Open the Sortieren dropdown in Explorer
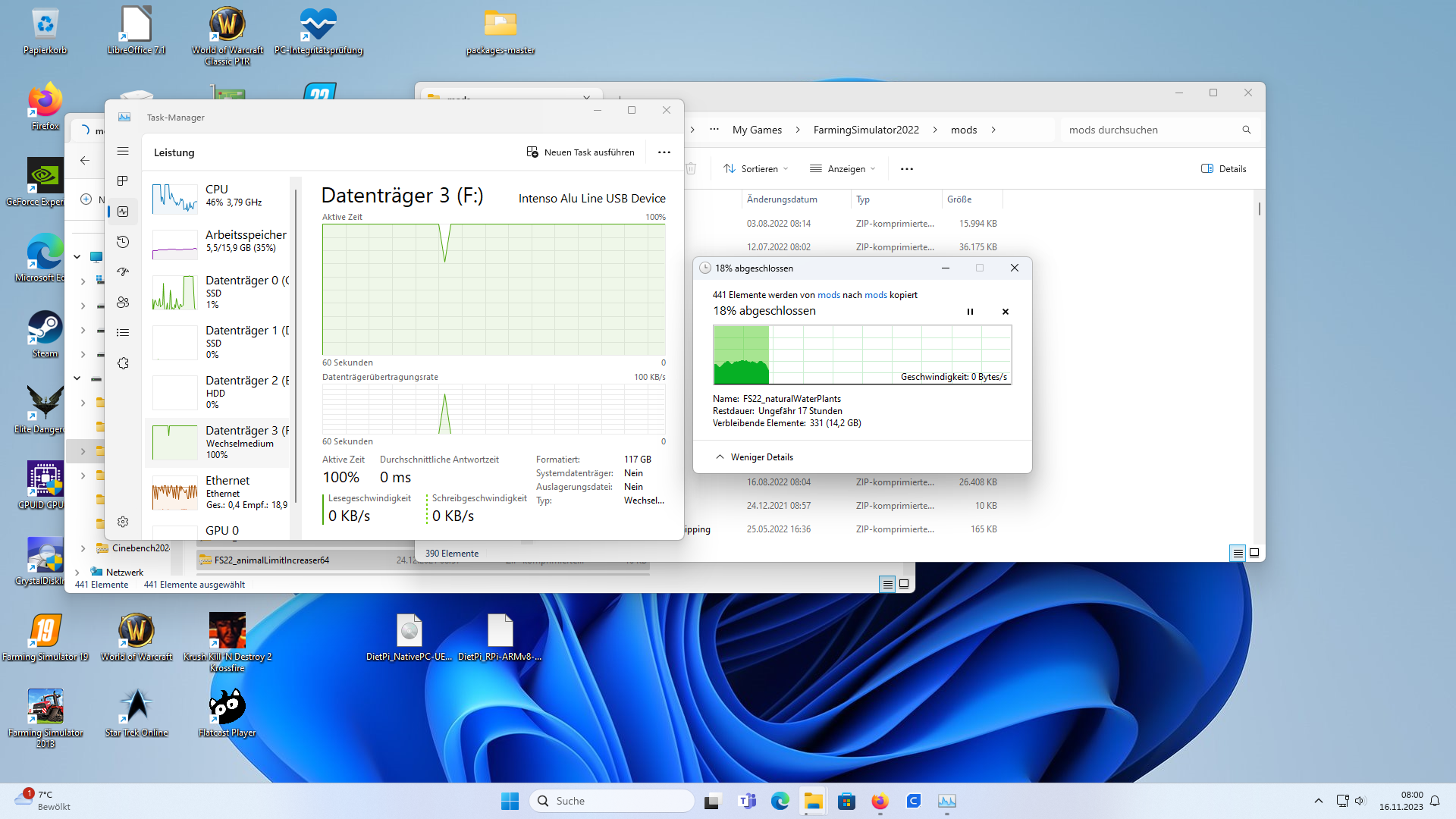The height and width of the screenshot is (819, 1456). coord(755,168)
